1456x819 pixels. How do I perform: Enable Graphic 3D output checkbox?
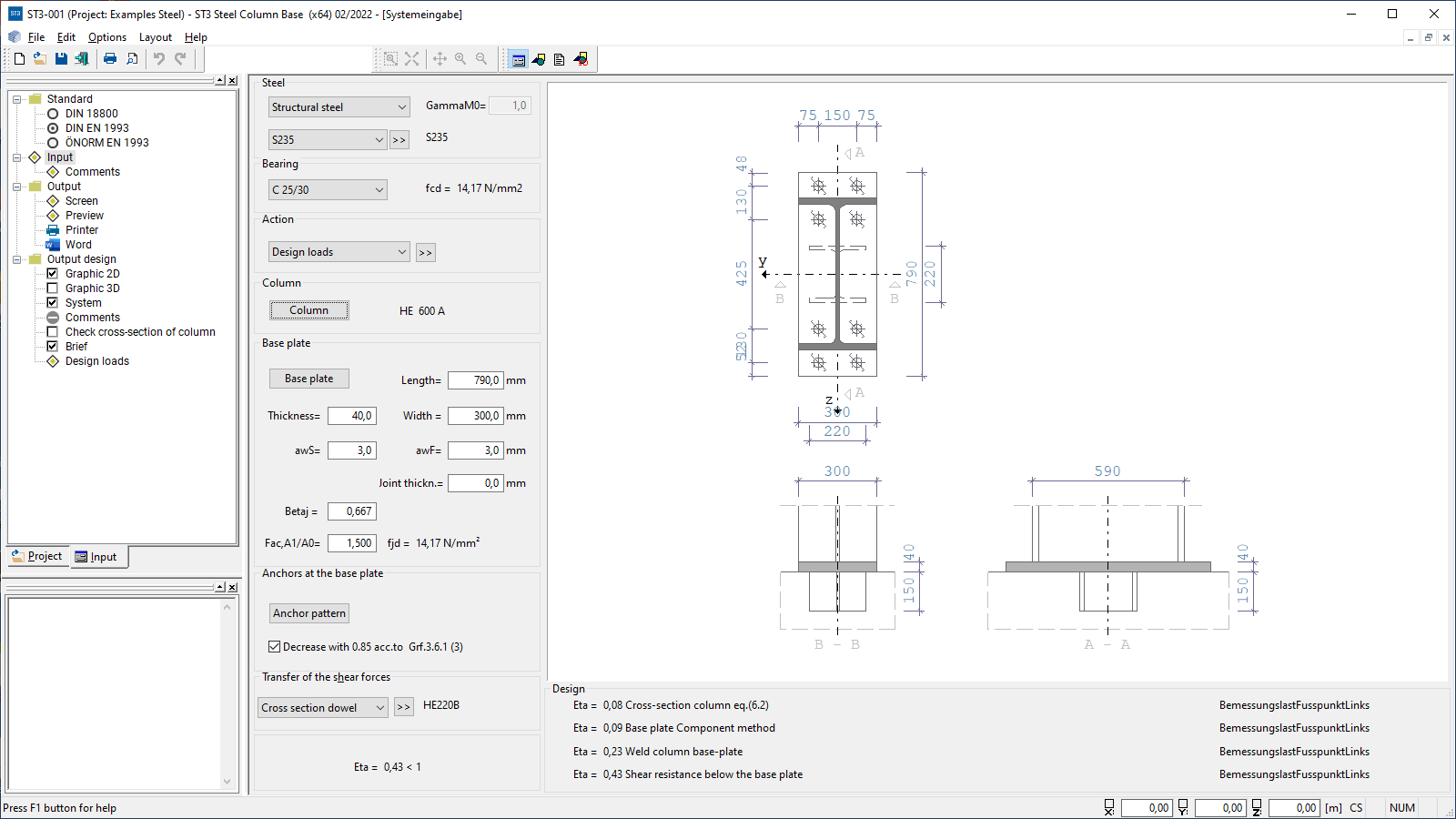tap(53, 288)
